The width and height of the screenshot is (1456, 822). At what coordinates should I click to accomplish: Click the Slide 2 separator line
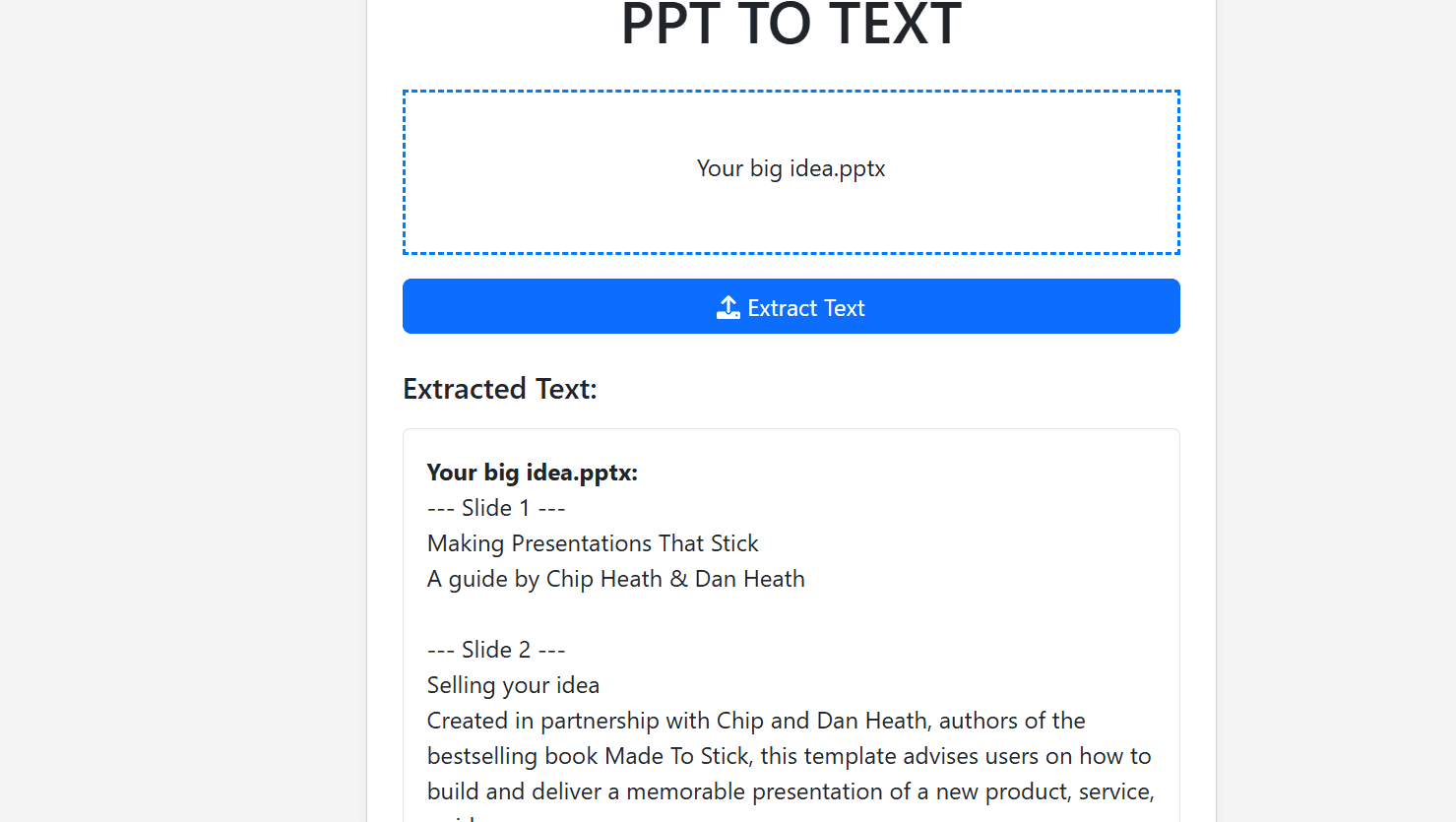tap(496, 649)
